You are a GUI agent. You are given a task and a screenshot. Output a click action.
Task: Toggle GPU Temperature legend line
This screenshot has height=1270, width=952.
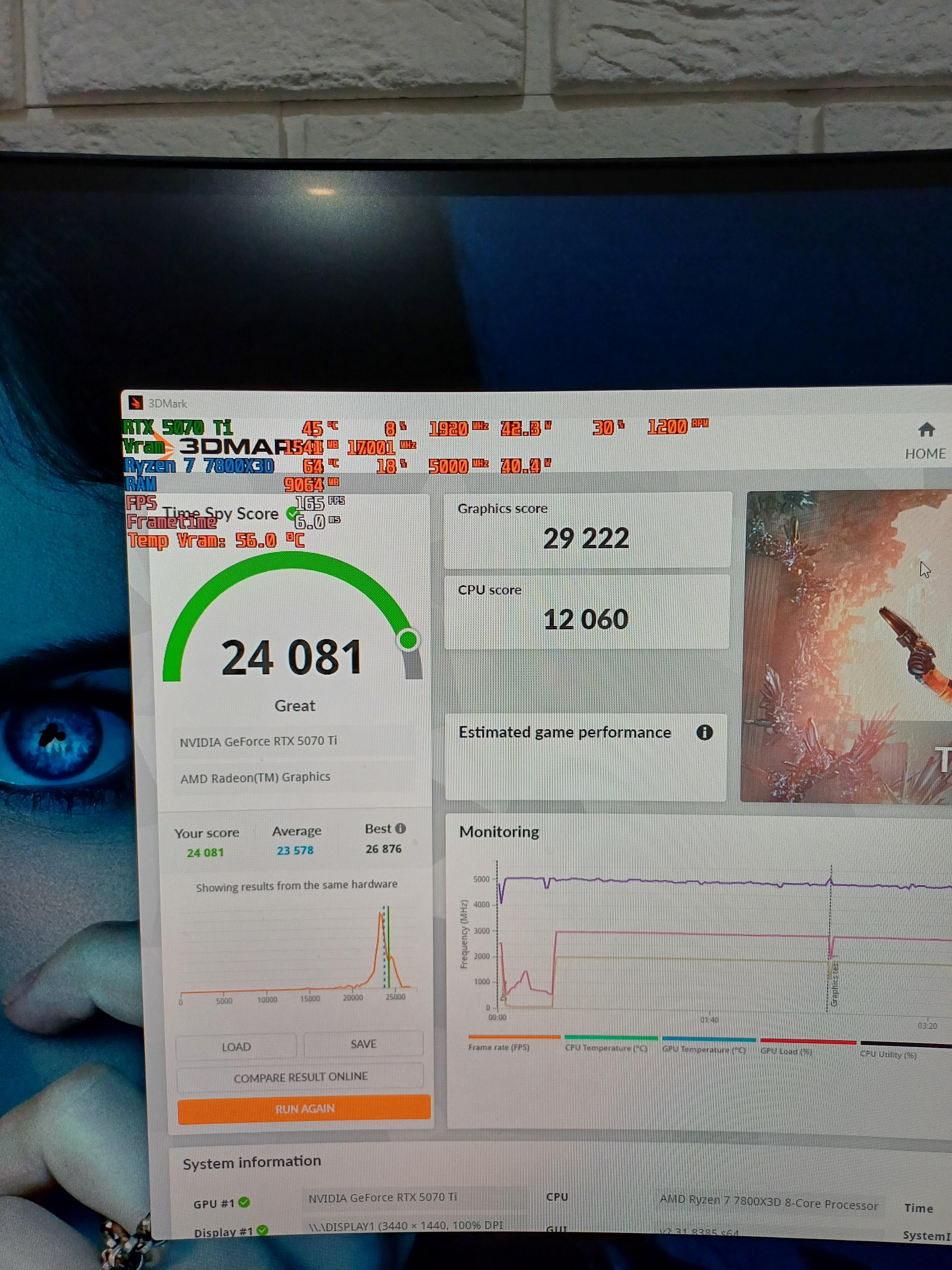704,1050
